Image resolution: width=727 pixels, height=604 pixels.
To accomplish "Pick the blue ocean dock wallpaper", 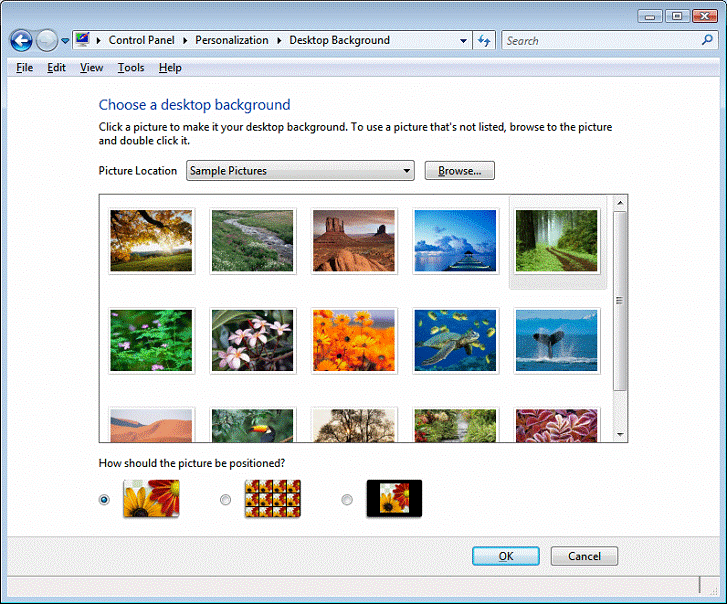I will [x=455, y=241].
